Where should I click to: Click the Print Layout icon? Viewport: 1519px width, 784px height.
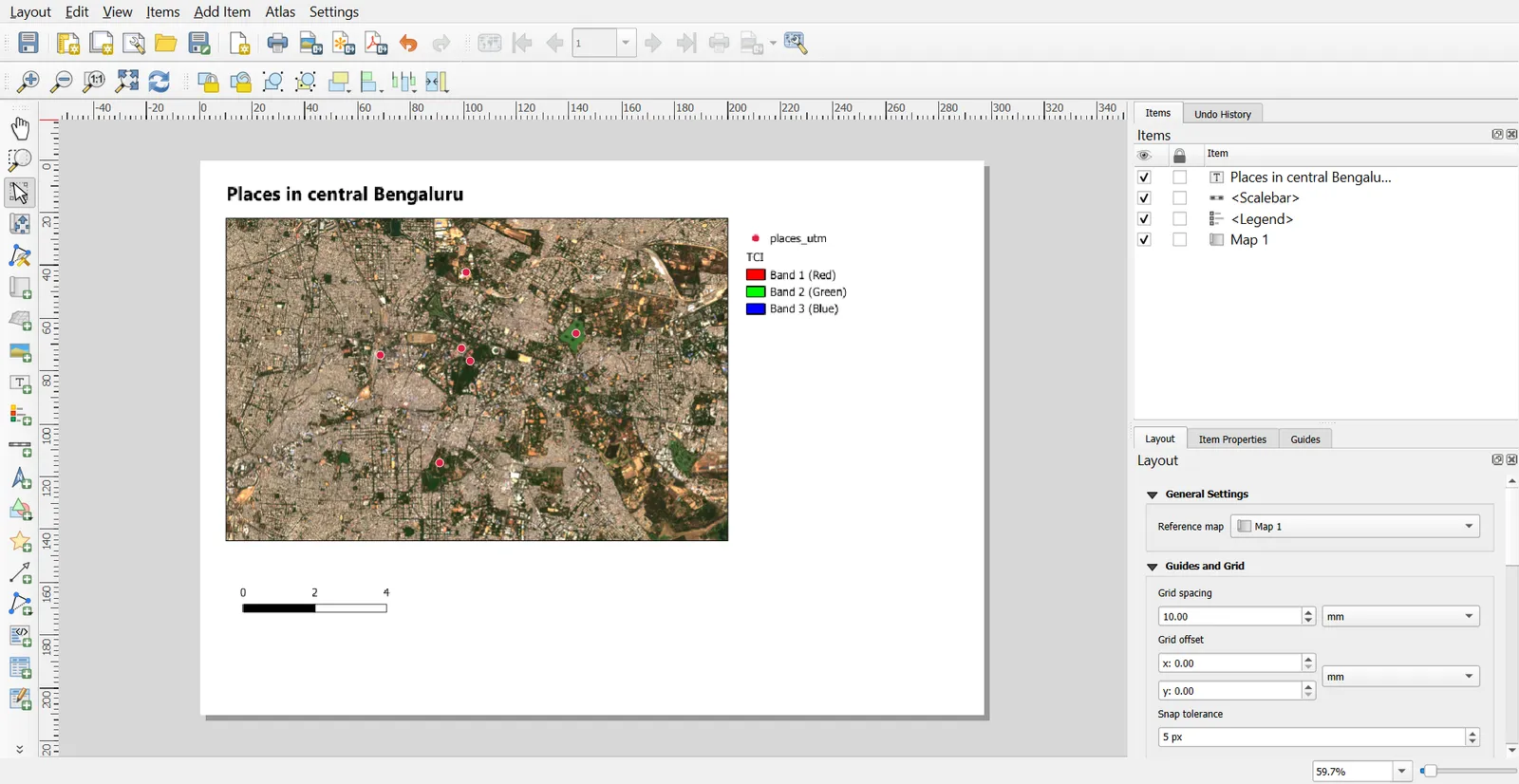click(277, 43)
